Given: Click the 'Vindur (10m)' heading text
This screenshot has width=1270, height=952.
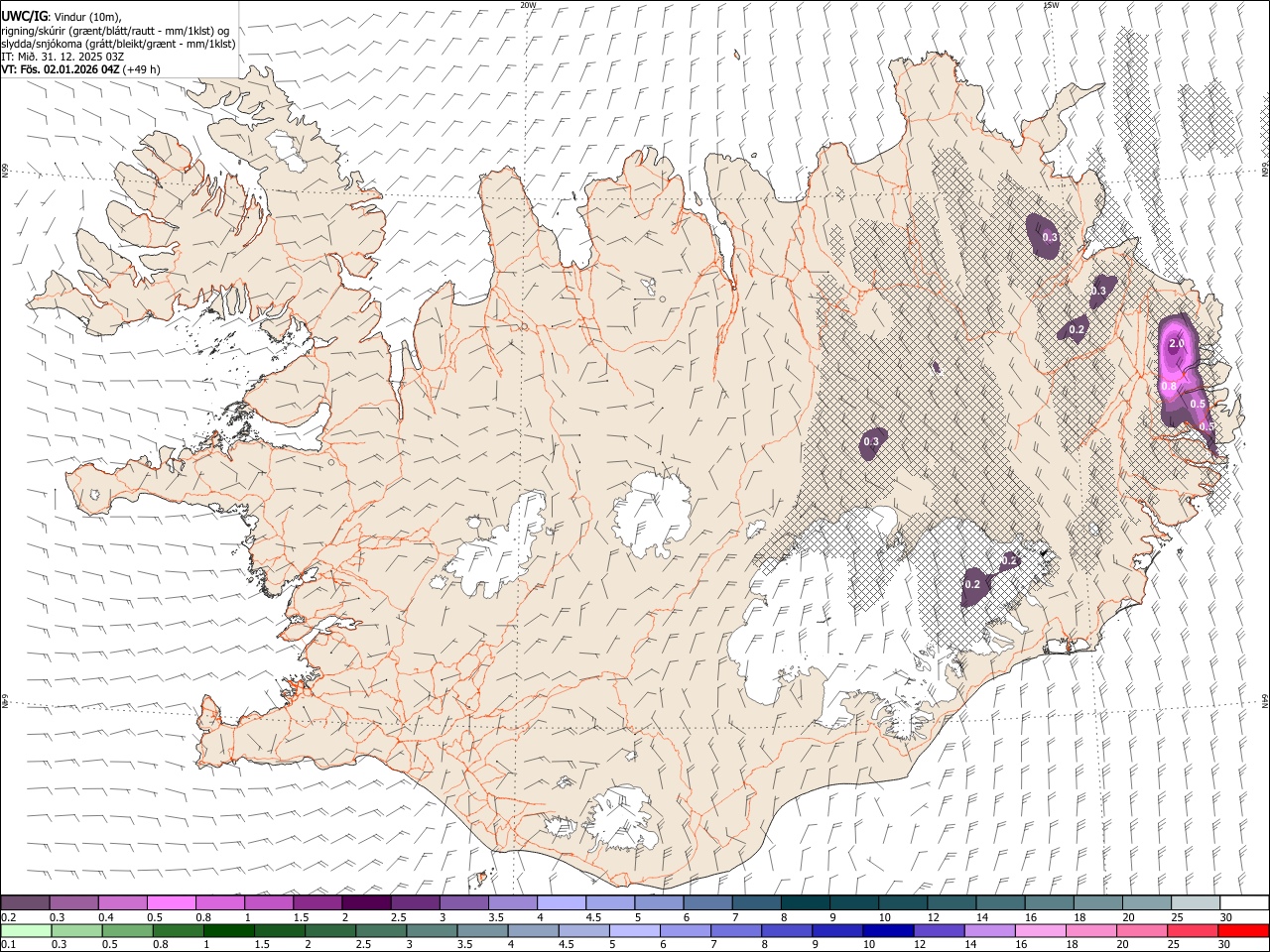Looking at the screenshot, I should coord(87,17).
